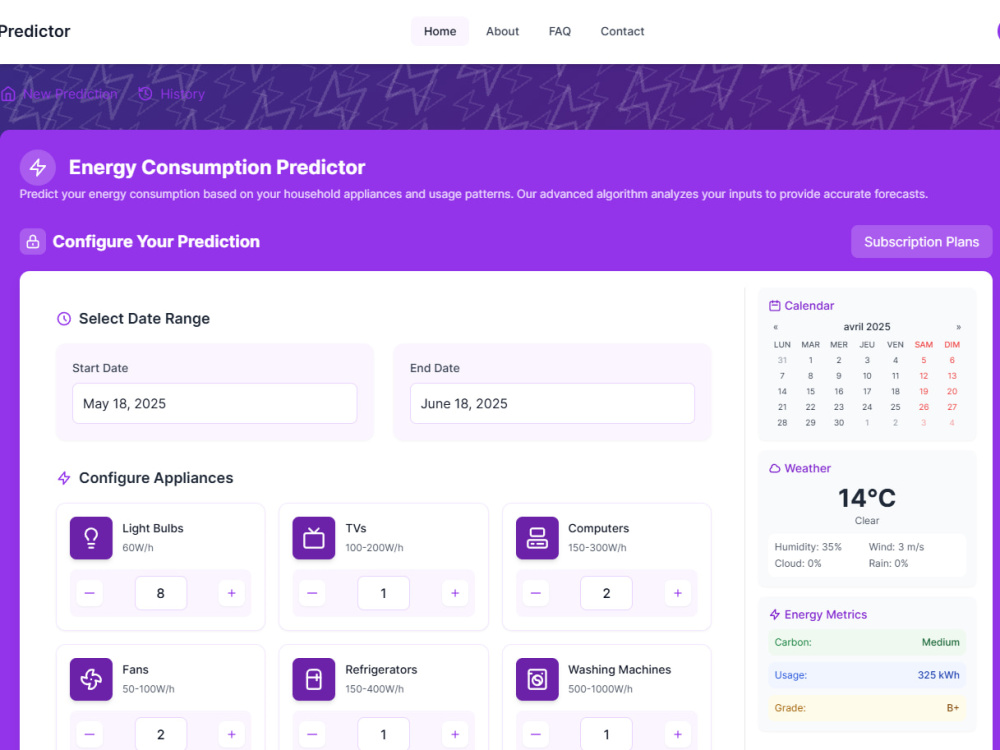Image resolution: width=1000 pixels, height=750 pixels.
Task: Open the FAQ page
Action: coord(560,31)
